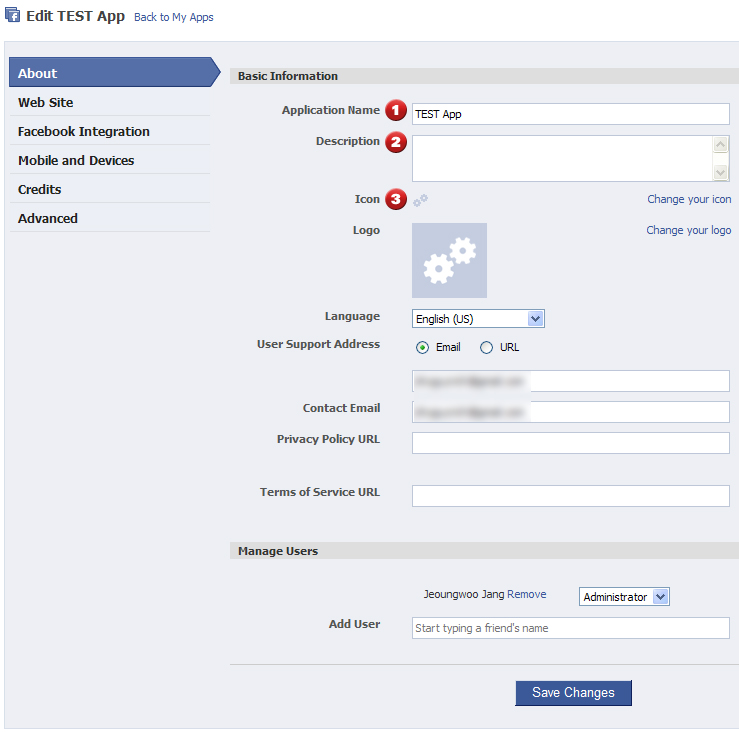Click the Basic Information section header

click(484, 76)
